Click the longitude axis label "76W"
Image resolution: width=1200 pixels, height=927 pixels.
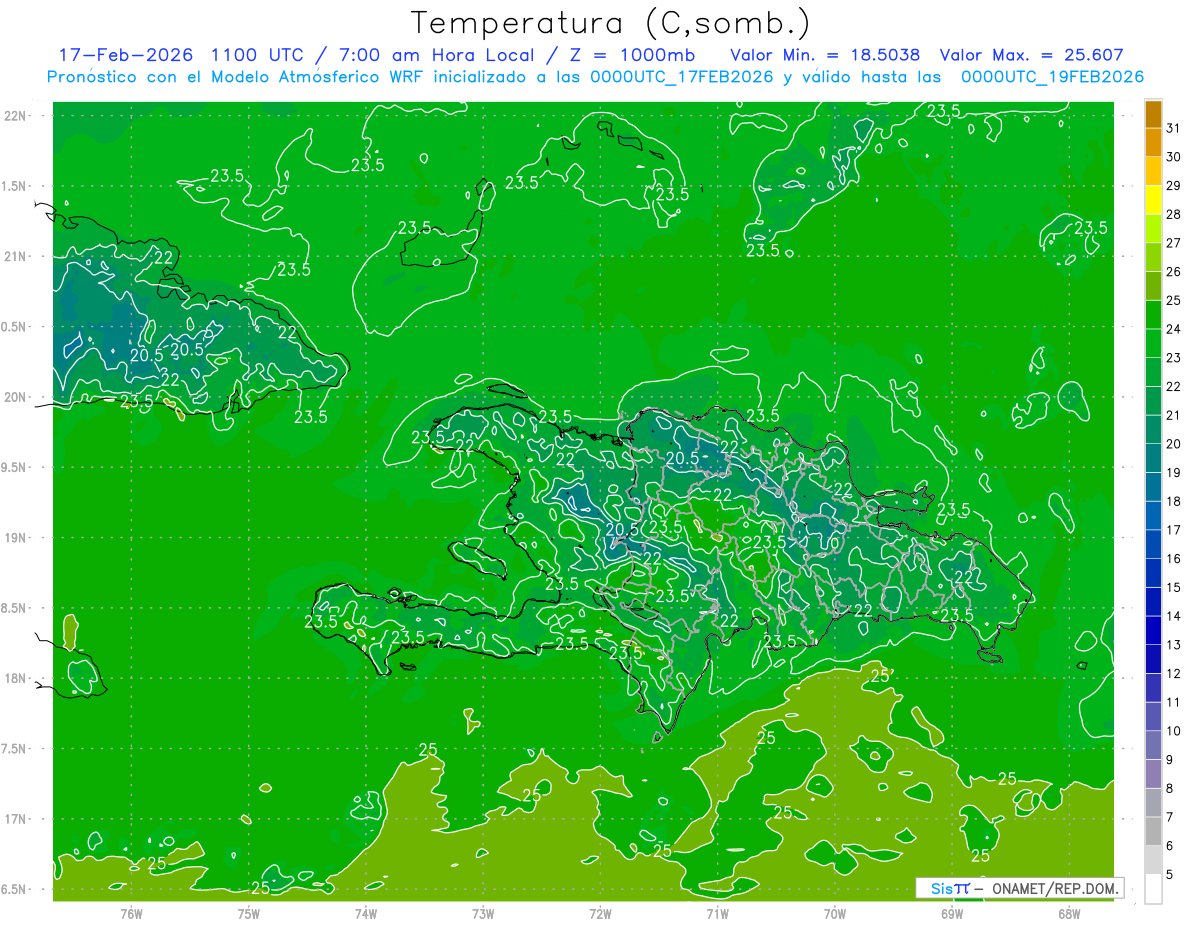click(x=131, y=913)
